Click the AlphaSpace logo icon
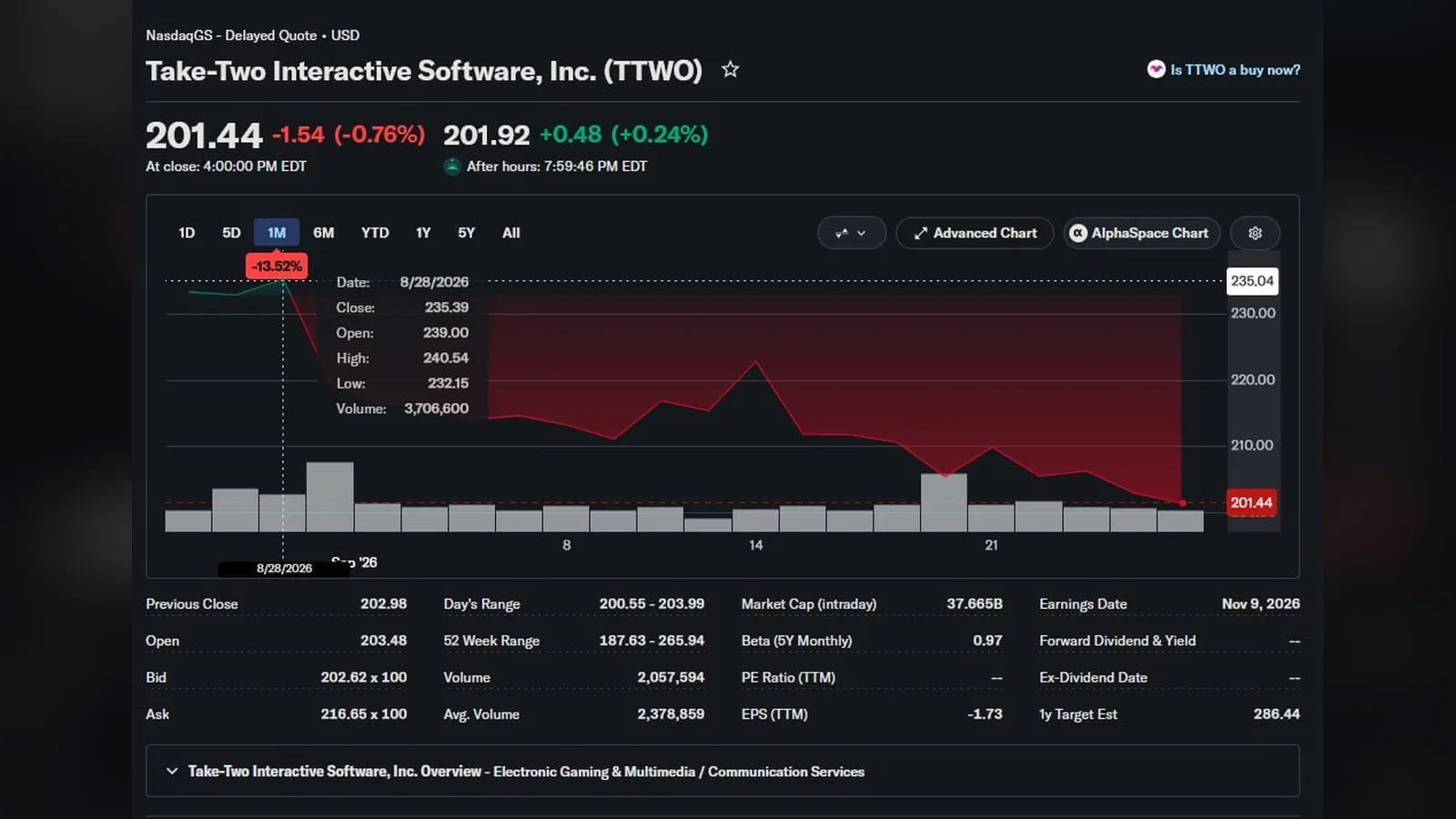 [x=1078, y=233]
